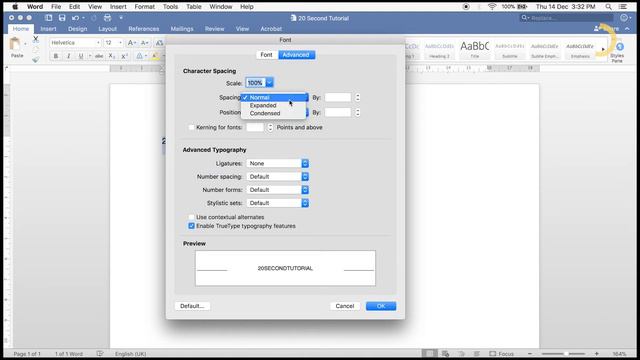
Task: Switch to Print Layout view in status bar
Action: [x=429, y=353]
